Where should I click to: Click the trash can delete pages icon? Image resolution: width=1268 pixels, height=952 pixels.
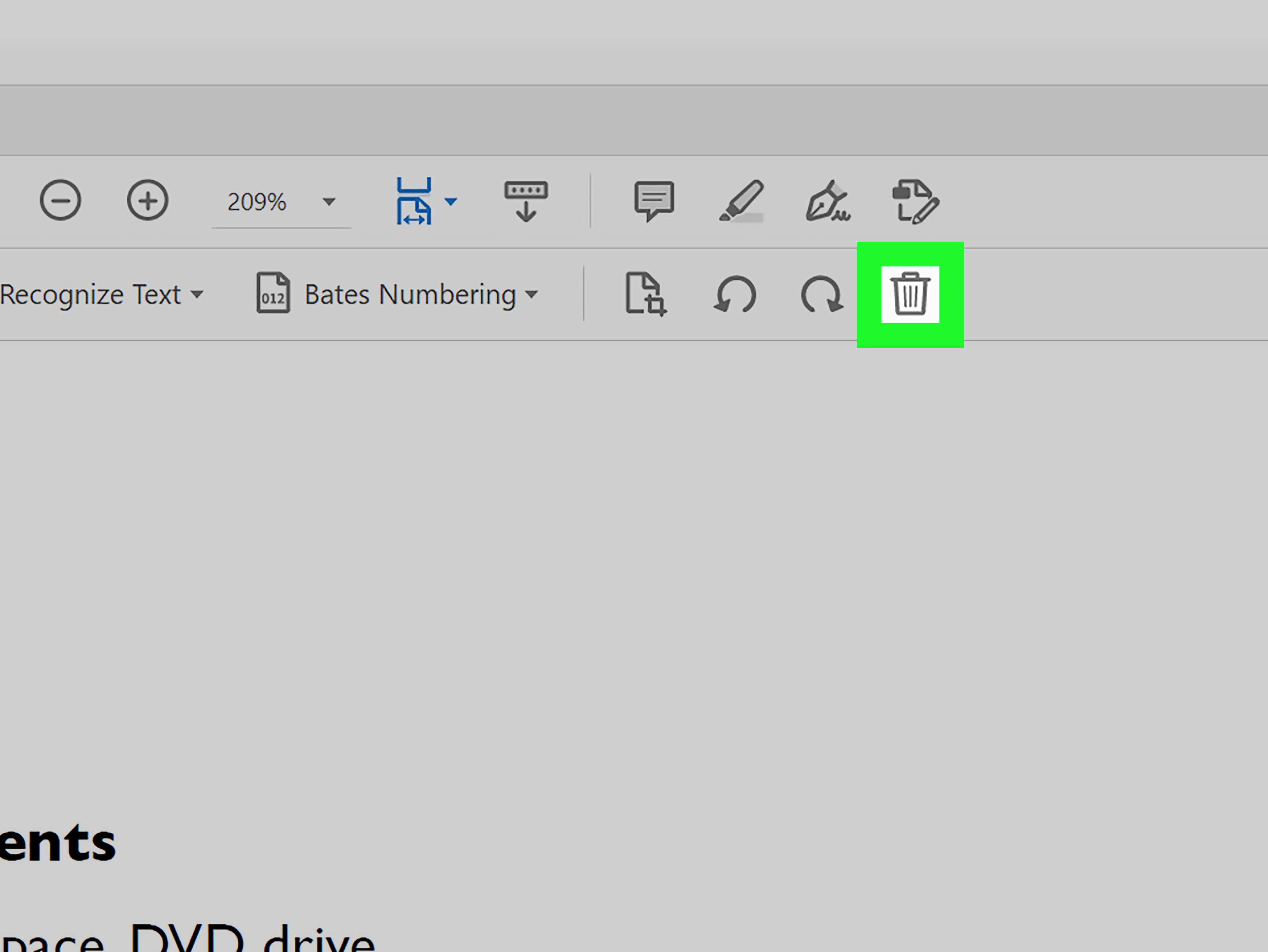tap(910, 295)
